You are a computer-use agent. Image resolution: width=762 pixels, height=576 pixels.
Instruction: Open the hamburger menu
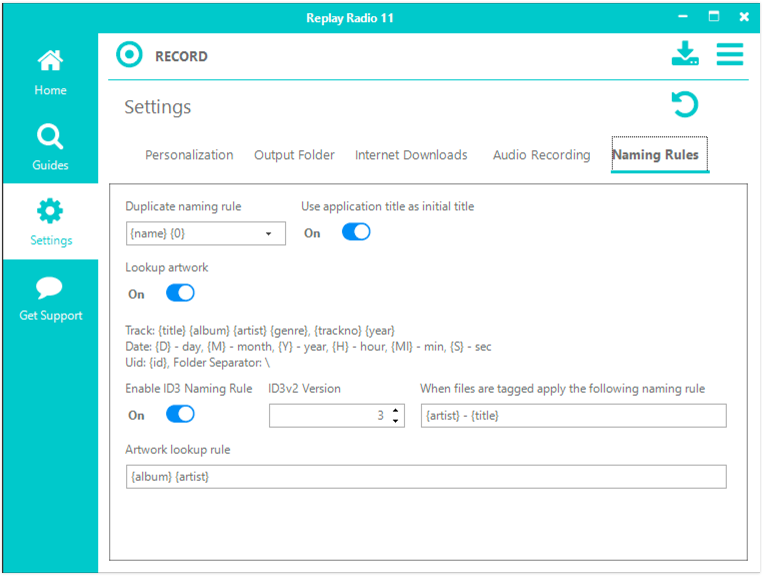[x=729, y=53]
